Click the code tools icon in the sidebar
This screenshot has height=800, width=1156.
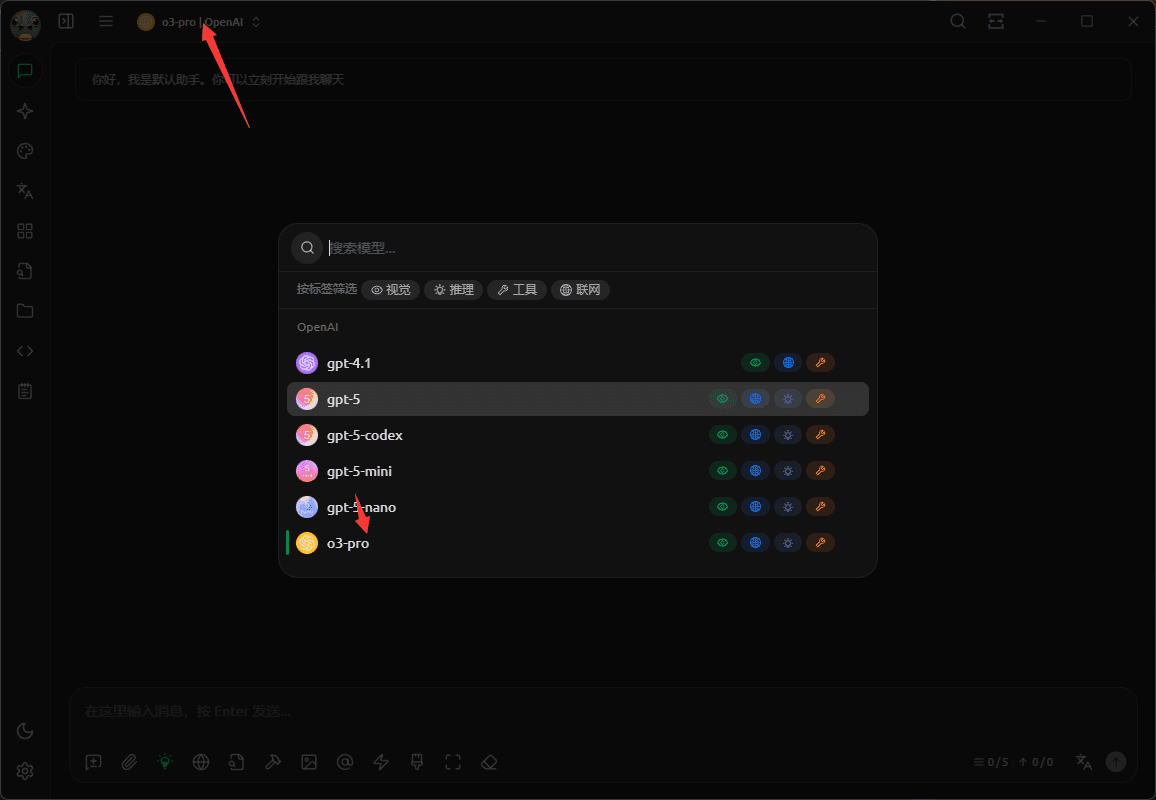(x=25, y=351)
